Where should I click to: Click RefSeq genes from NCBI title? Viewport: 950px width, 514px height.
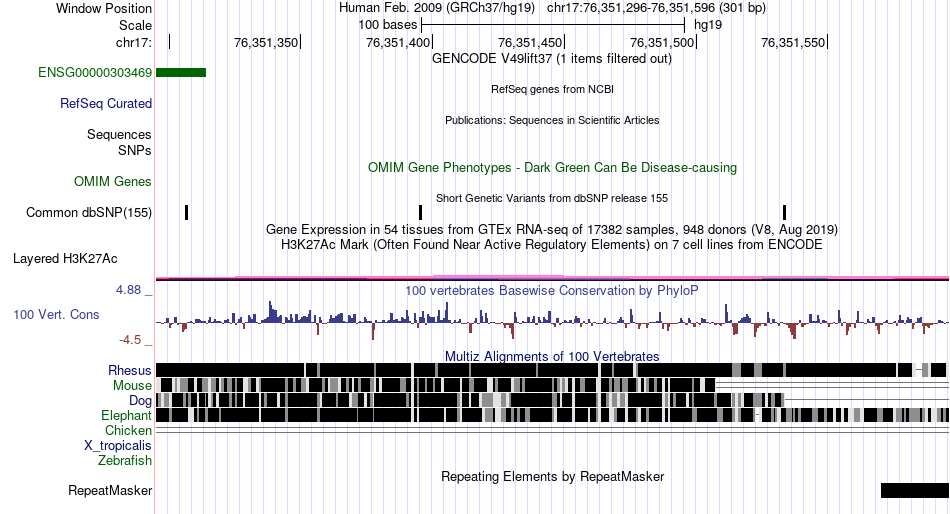(x=552, y=89)
